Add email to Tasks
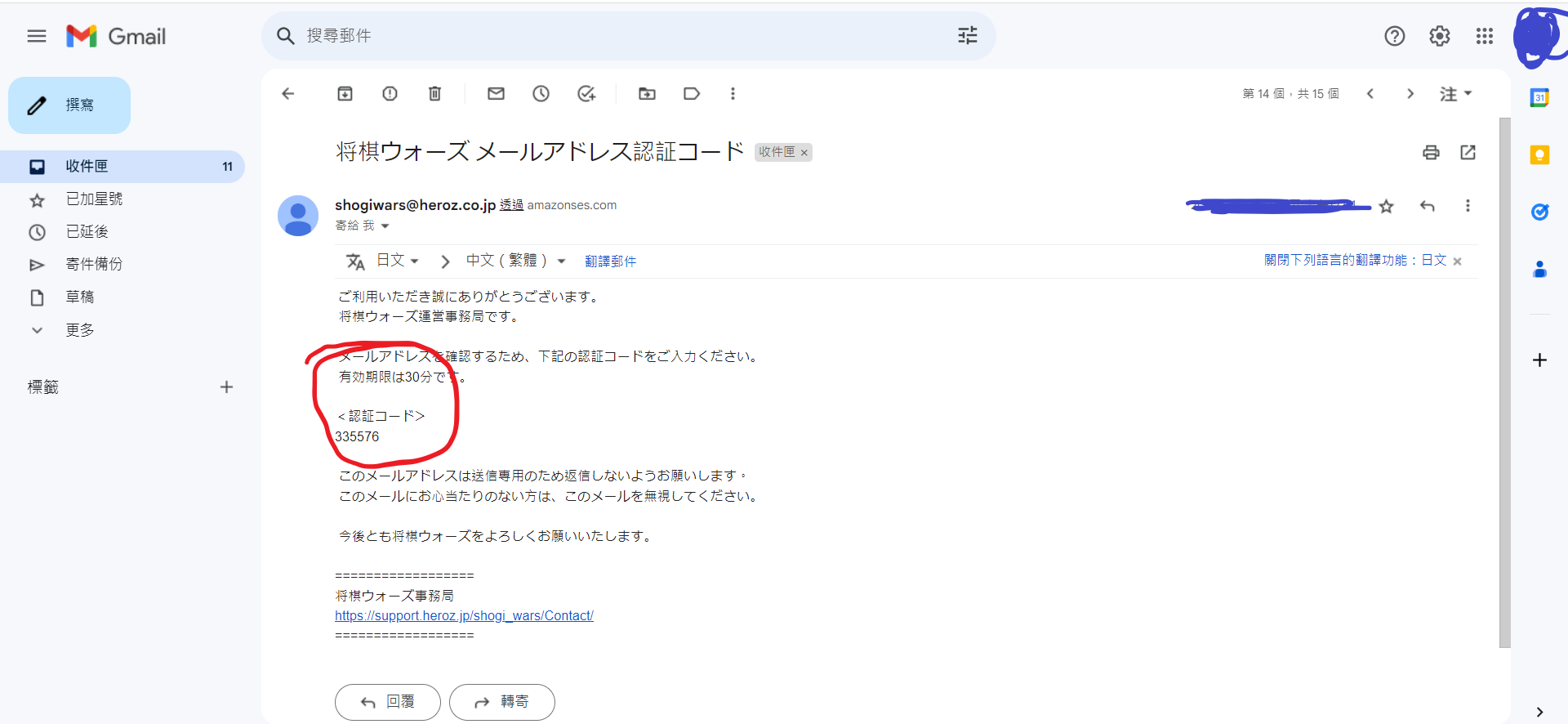1568x724 pixels. [x=586, y=94]
